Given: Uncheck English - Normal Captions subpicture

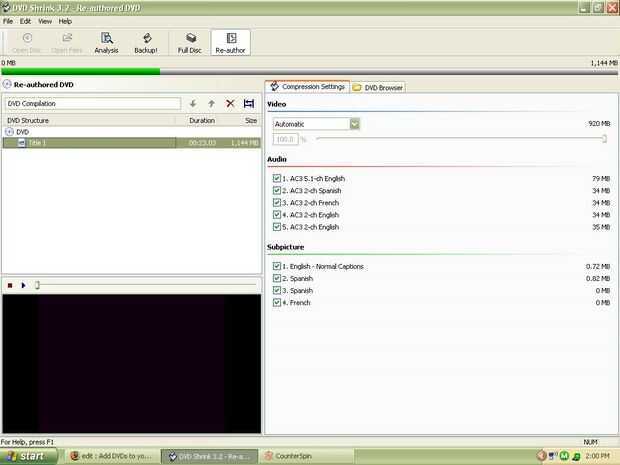Looking at the screenshot, I should pyautogui.click(x=277, y=266).
